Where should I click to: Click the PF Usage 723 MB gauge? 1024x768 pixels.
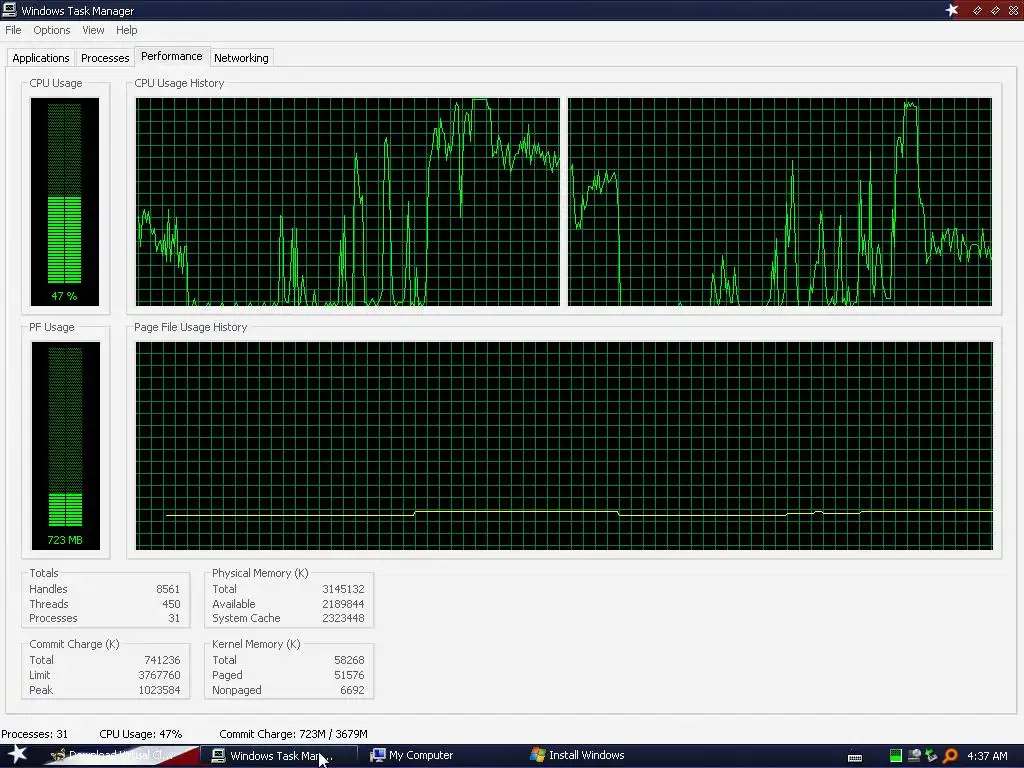65,445
